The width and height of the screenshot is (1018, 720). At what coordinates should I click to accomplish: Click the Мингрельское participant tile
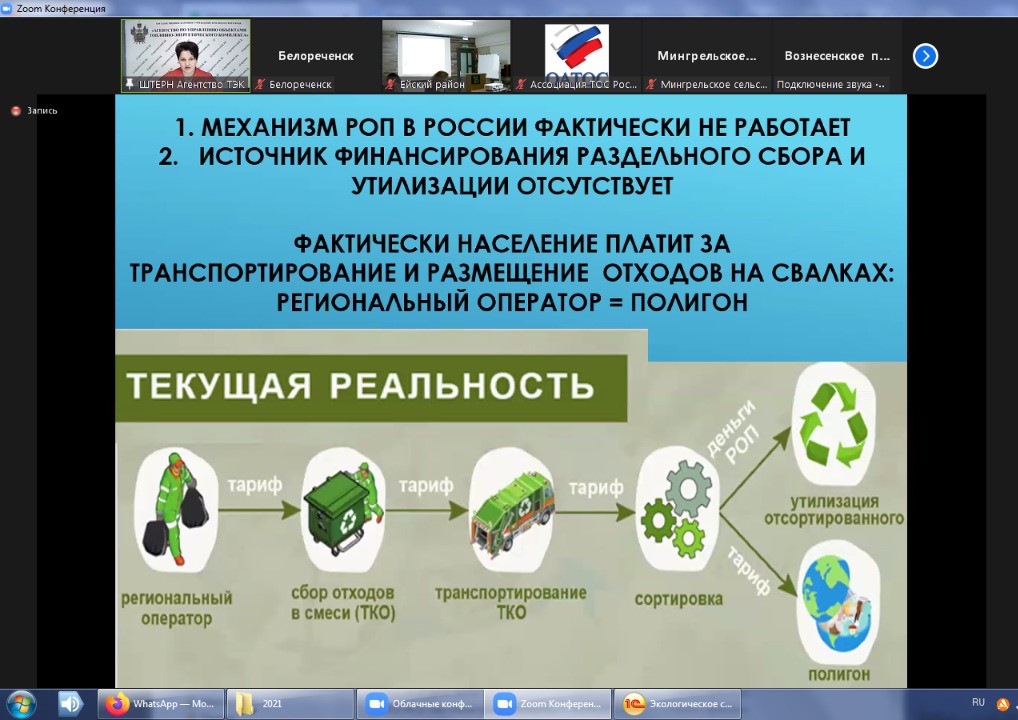point(707,56)
